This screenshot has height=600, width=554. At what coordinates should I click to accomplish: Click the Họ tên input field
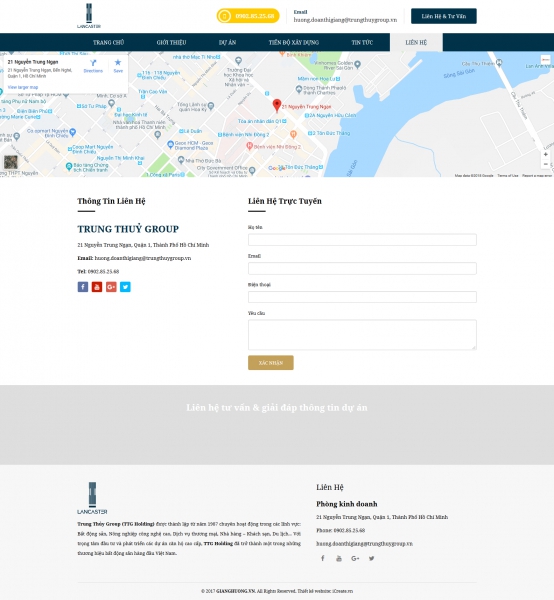[362, 240]
